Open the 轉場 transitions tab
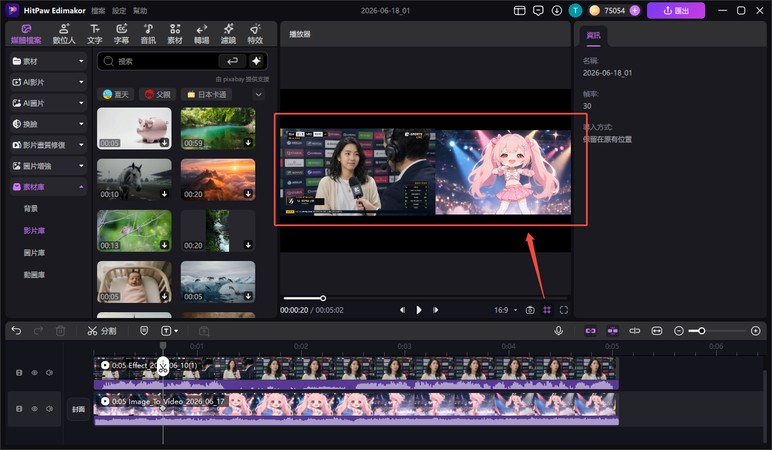Image resolution: width=772 pixels, height=450 pixels. tap(201, 34)
